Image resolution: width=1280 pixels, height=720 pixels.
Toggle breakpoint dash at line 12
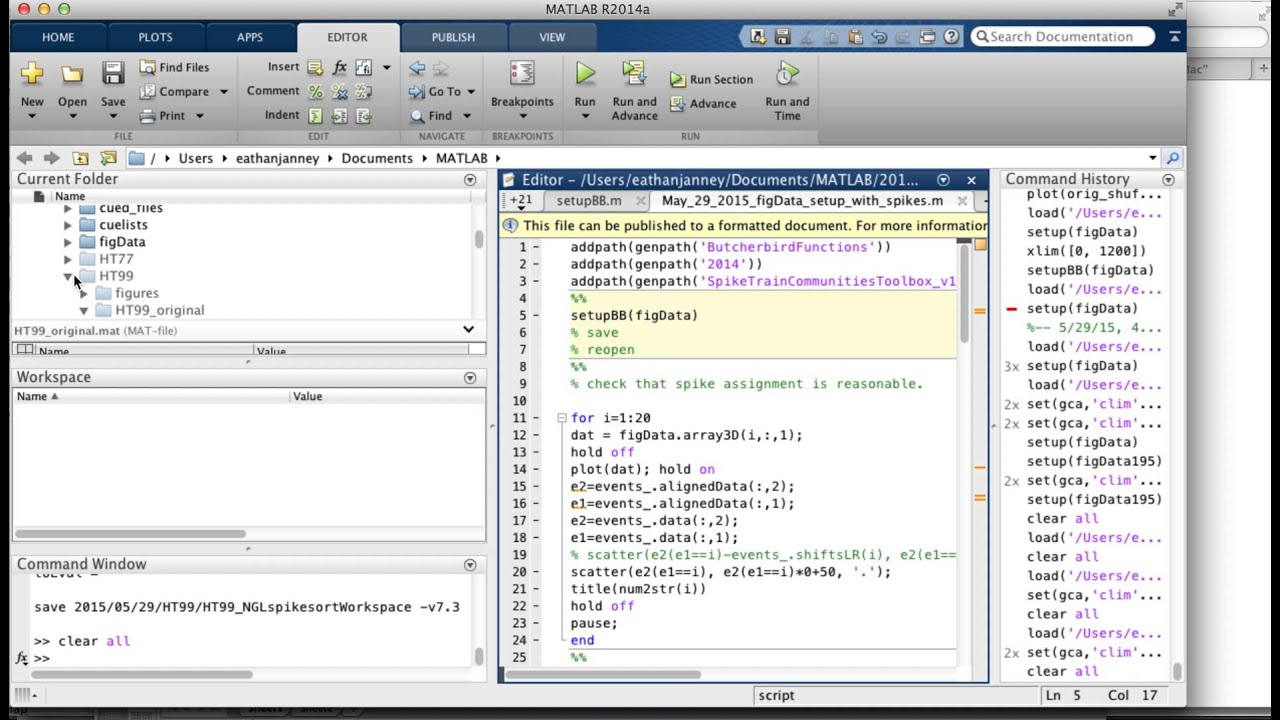[536, 435]
